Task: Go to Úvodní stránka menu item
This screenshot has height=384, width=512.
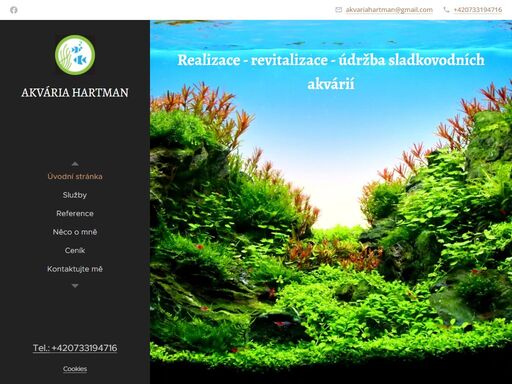Action: pos(75,176)
